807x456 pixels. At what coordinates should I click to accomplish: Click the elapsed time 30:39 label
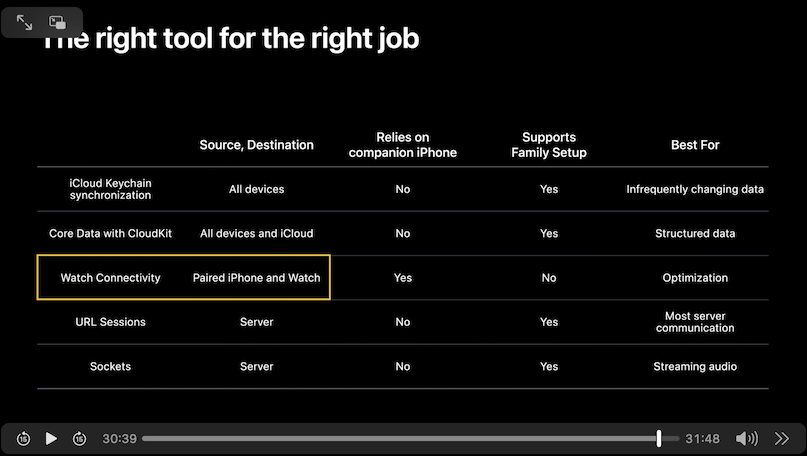coord(119,439)
